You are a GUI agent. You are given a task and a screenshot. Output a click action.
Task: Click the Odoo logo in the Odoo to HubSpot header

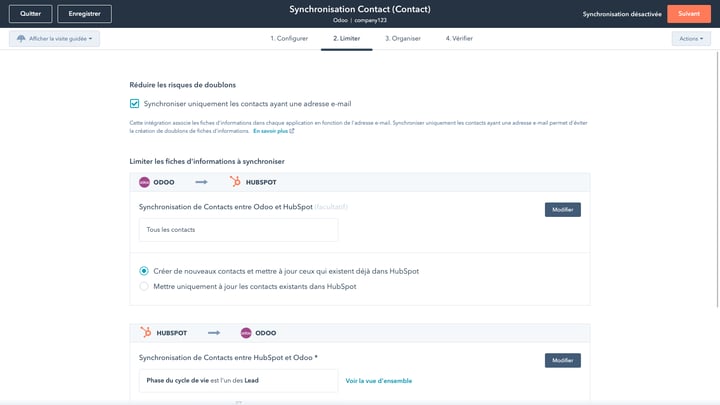144,182
